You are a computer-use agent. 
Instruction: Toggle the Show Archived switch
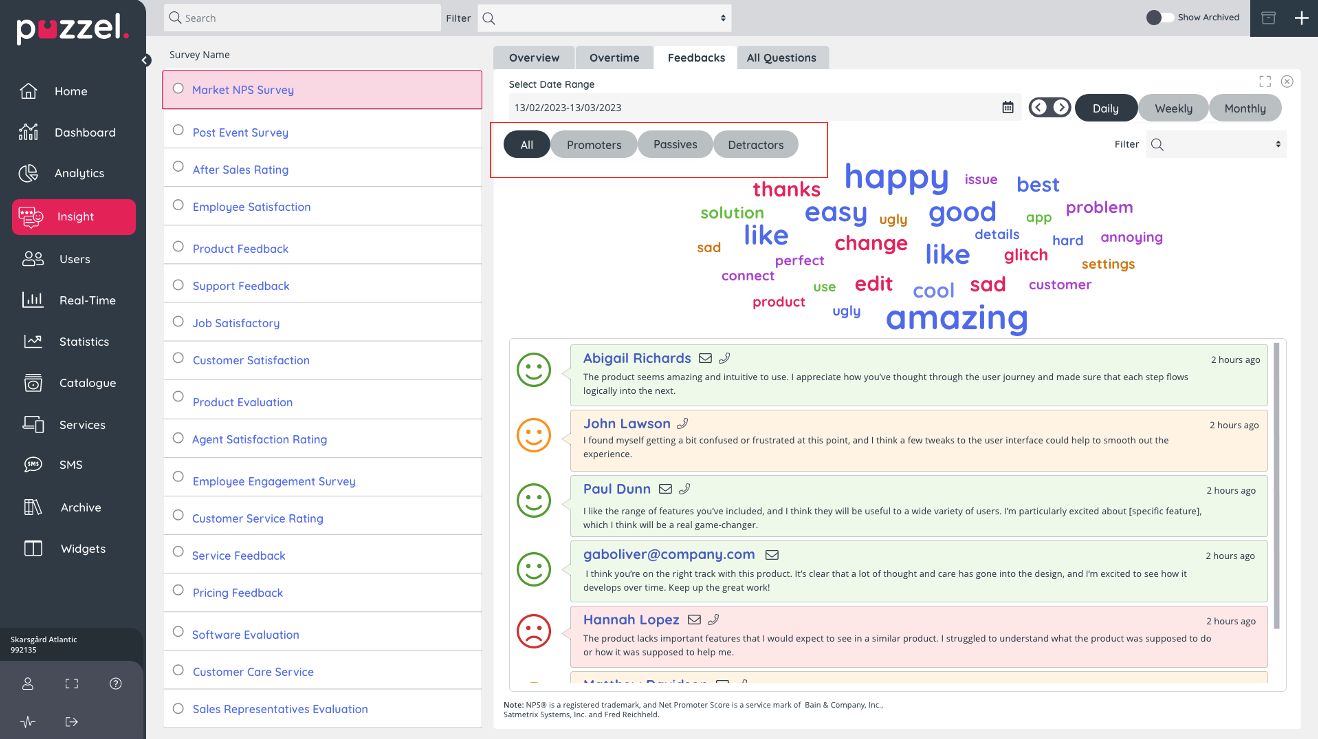pos(1159,18)
